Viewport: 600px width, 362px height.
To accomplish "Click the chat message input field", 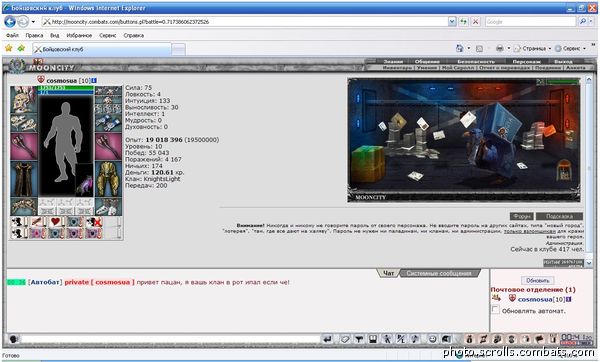I will [170, 339].
